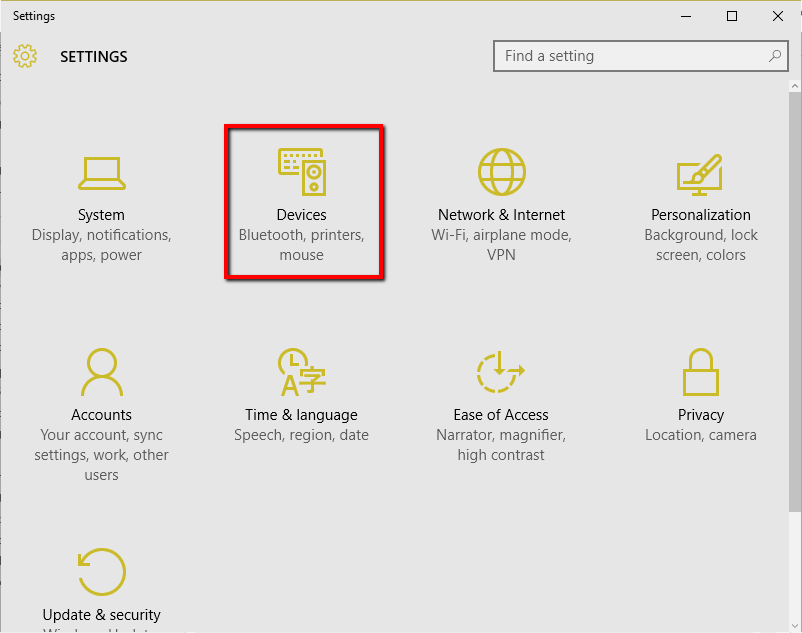The height and width of the screenshot is (633, 802).
Task: Click the Devices keyboard and speaker icon
Action: click(301, 172)
